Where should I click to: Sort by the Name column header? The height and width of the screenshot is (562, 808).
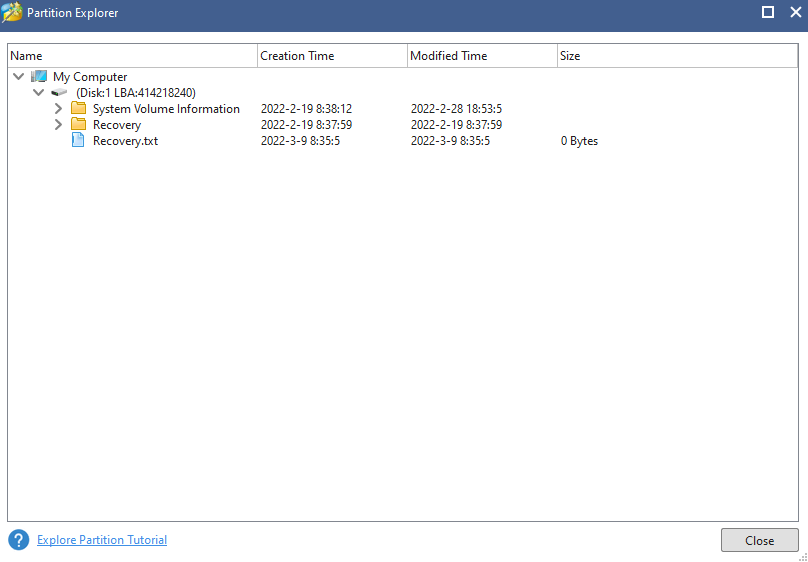click(x=132, y=56)
